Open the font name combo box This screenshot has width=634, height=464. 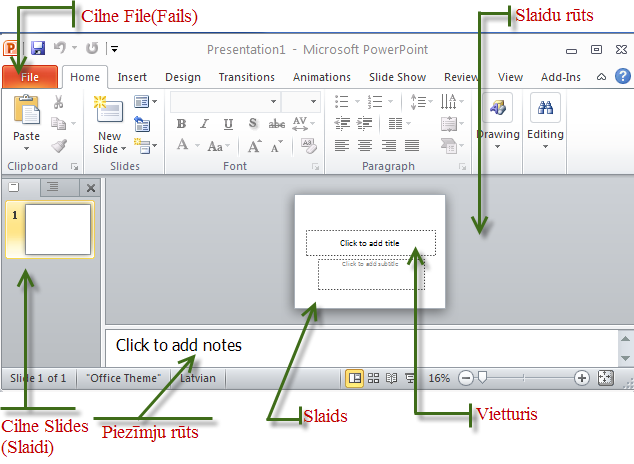tap(225, 101)
